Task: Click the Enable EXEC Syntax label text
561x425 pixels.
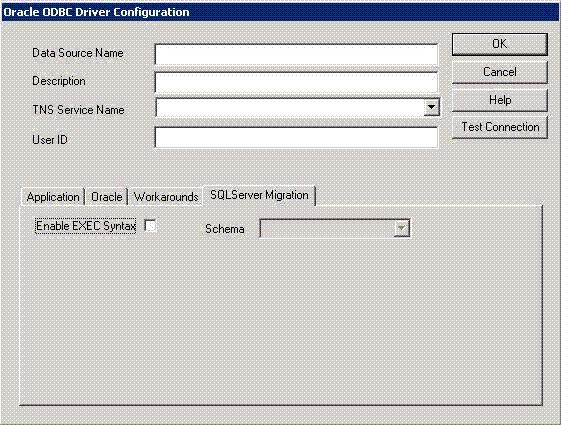Action: click(x=86, y=226)
